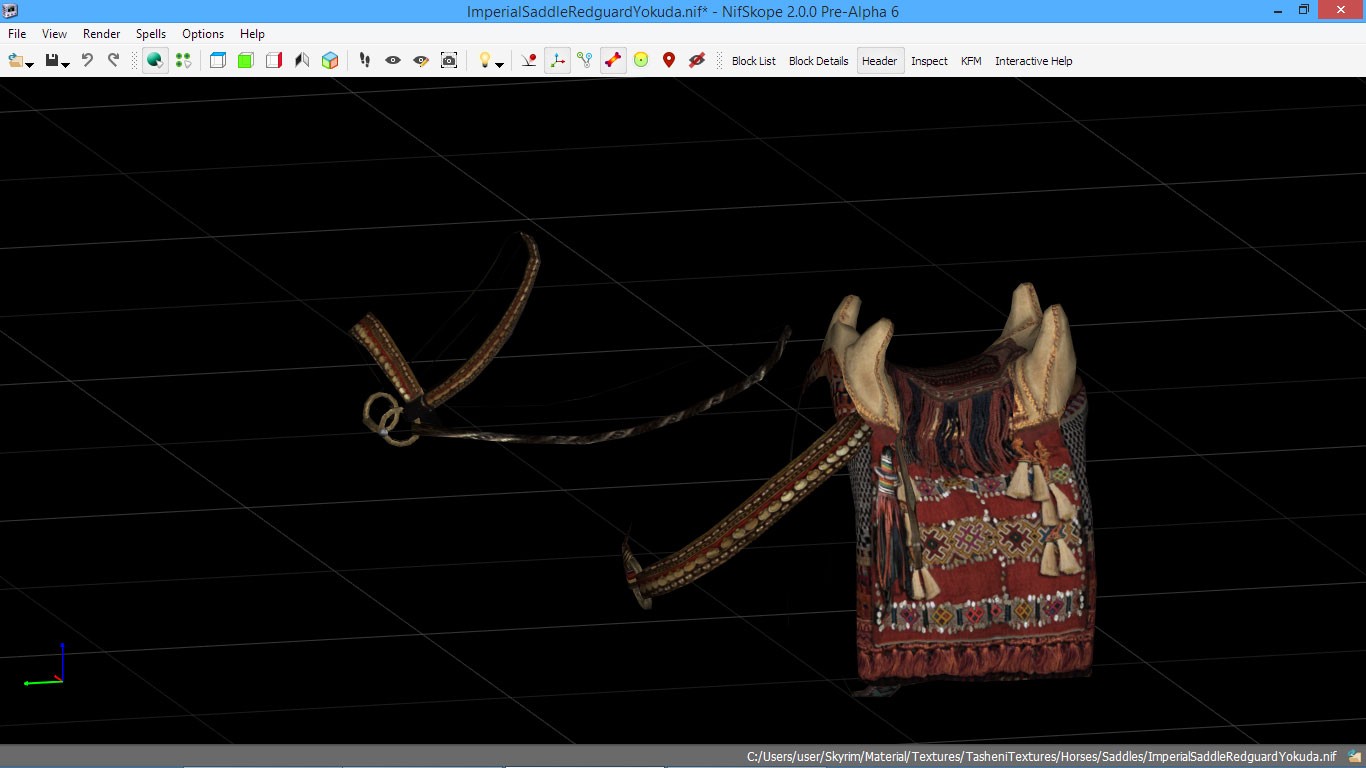Click the Undo arrow icon
1366x768 pixels.
(x=87, y=60)
